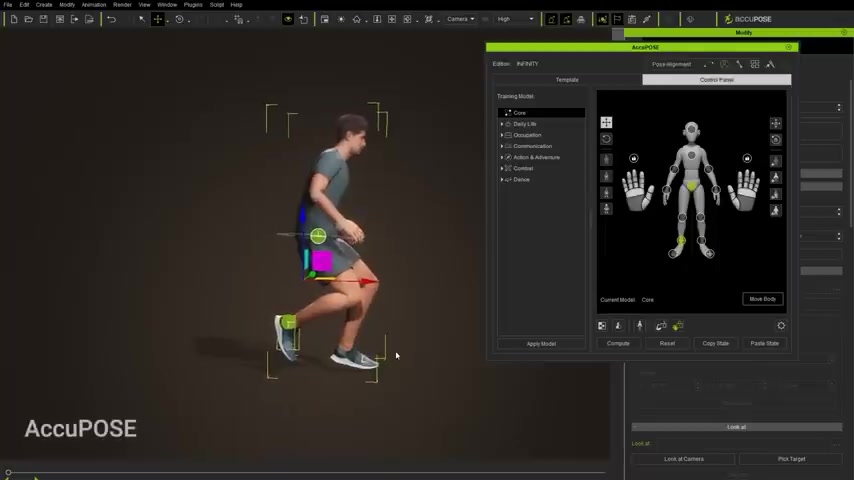Open the High quality dropdown
Image resolution: width=854 pixels, height=480 pixels.
(515, 19)
